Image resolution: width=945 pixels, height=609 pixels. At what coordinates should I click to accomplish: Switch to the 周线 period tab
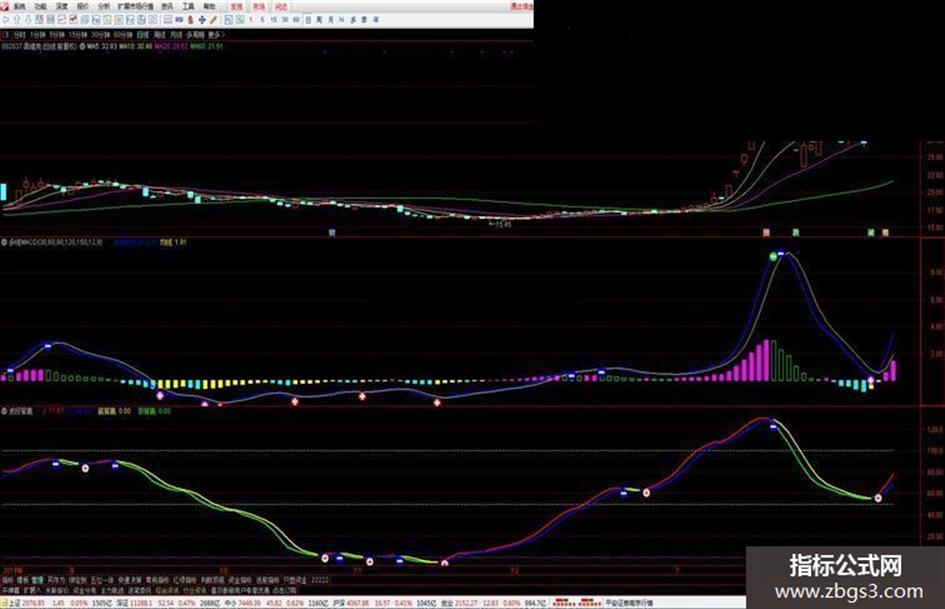[160, 35]
